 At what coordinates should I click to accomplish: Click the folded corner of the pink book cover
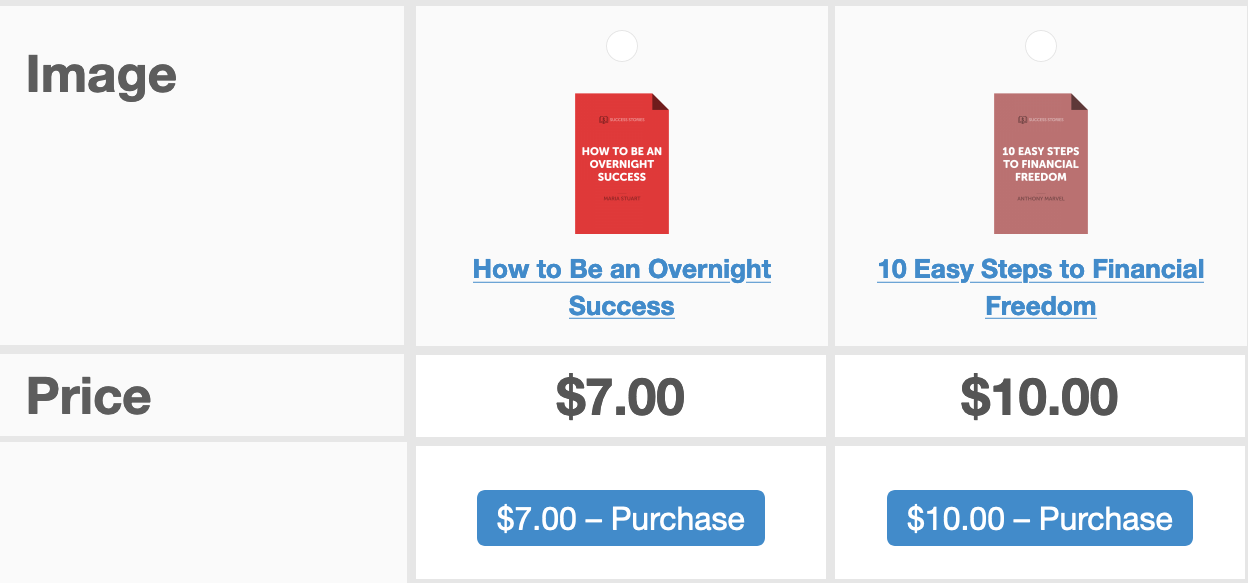1079,101
